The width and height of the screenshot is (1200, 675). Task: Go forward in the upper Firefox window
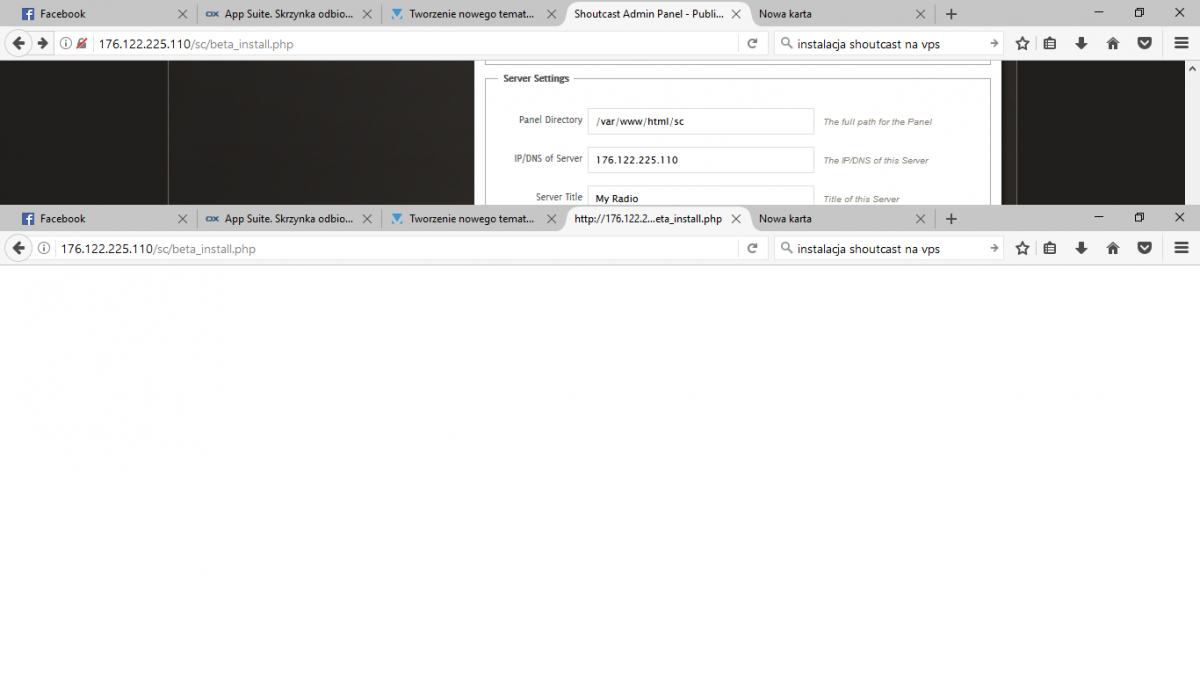pos(43,44)
